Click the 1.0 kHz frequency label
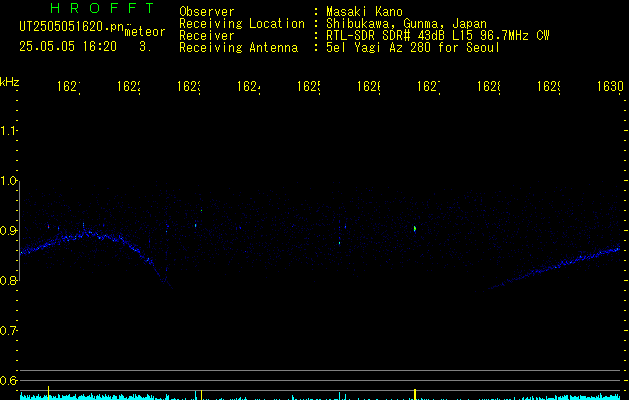 [x=8, y=181]
